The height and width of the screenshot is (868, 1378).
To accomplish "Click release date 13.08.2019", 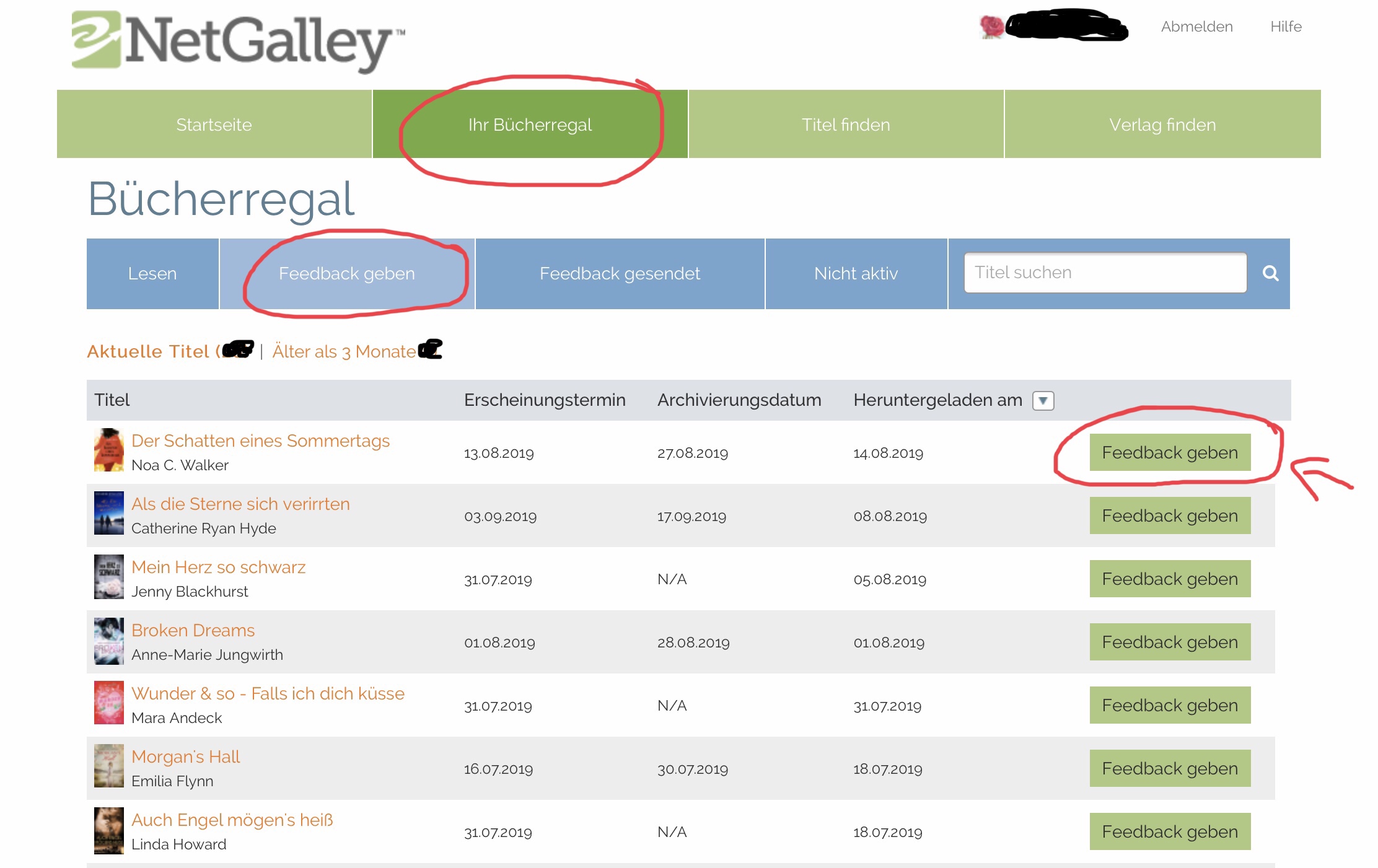I will [x=499, y=453].
